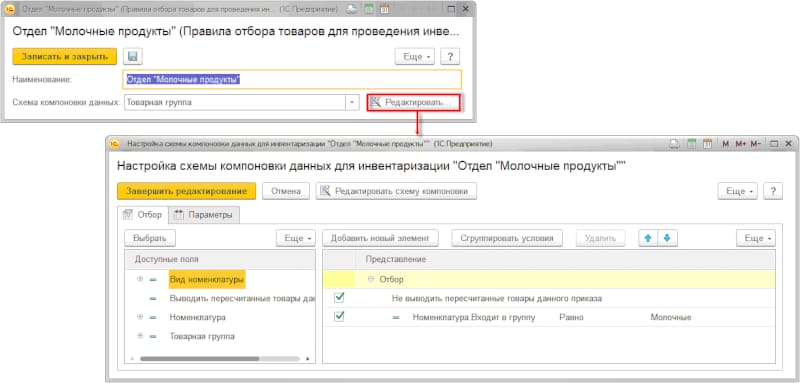Open the Схема компоновки данных dropdown arrow
This screenshot has height=383, width=800.
(x=352, y=103)
